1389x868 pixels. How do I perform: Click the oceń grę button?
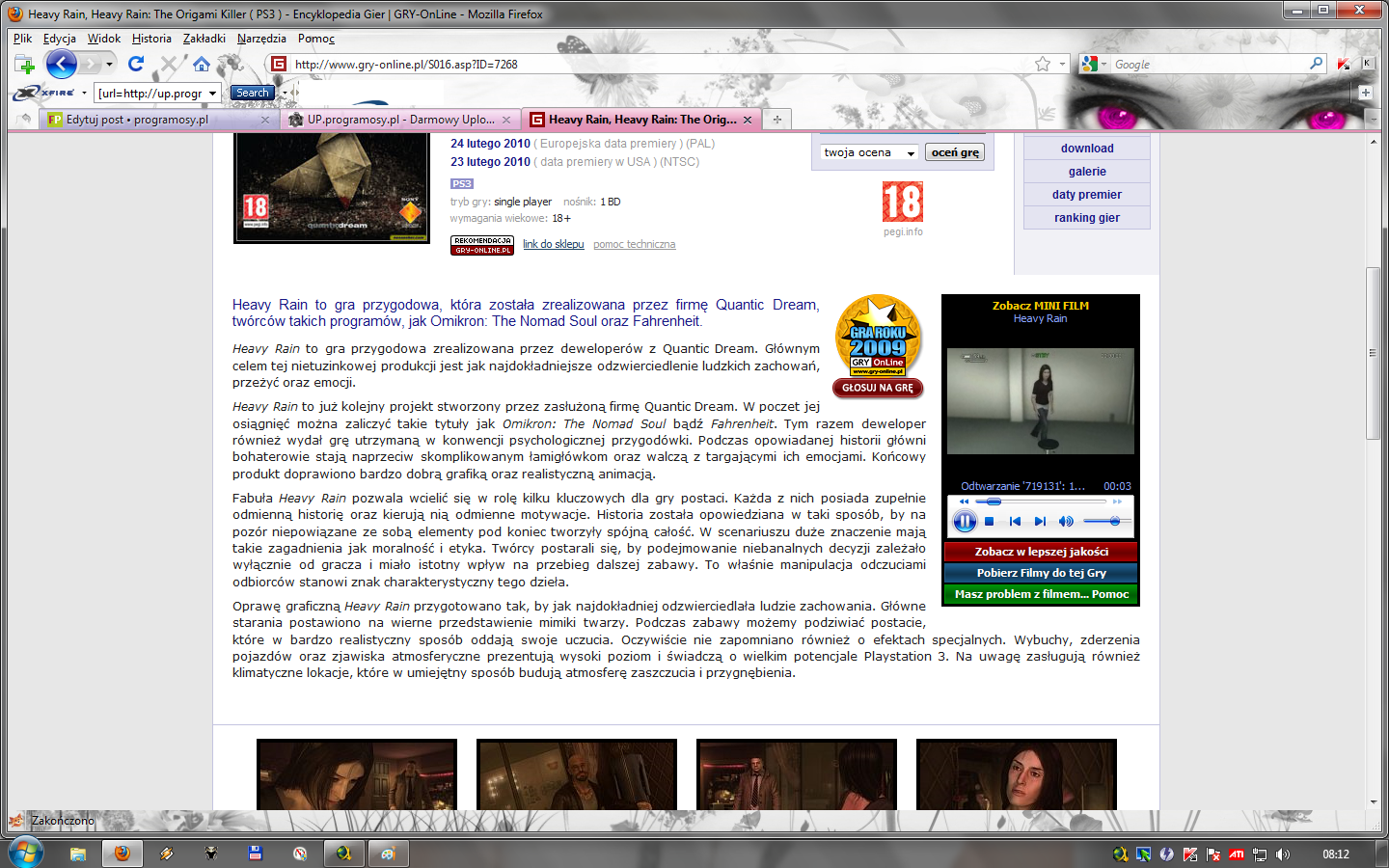(x=955, y=152)
